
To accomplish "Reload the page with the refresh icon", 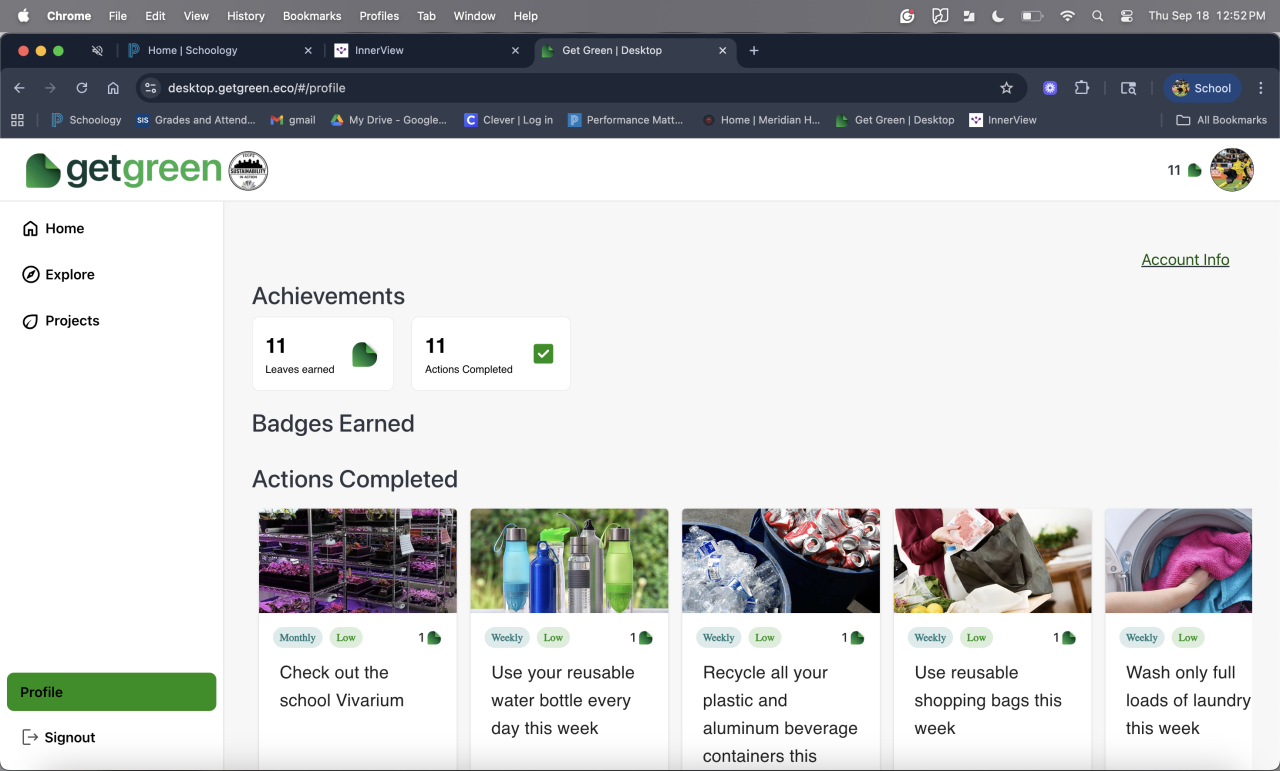I will coord(82,88).
